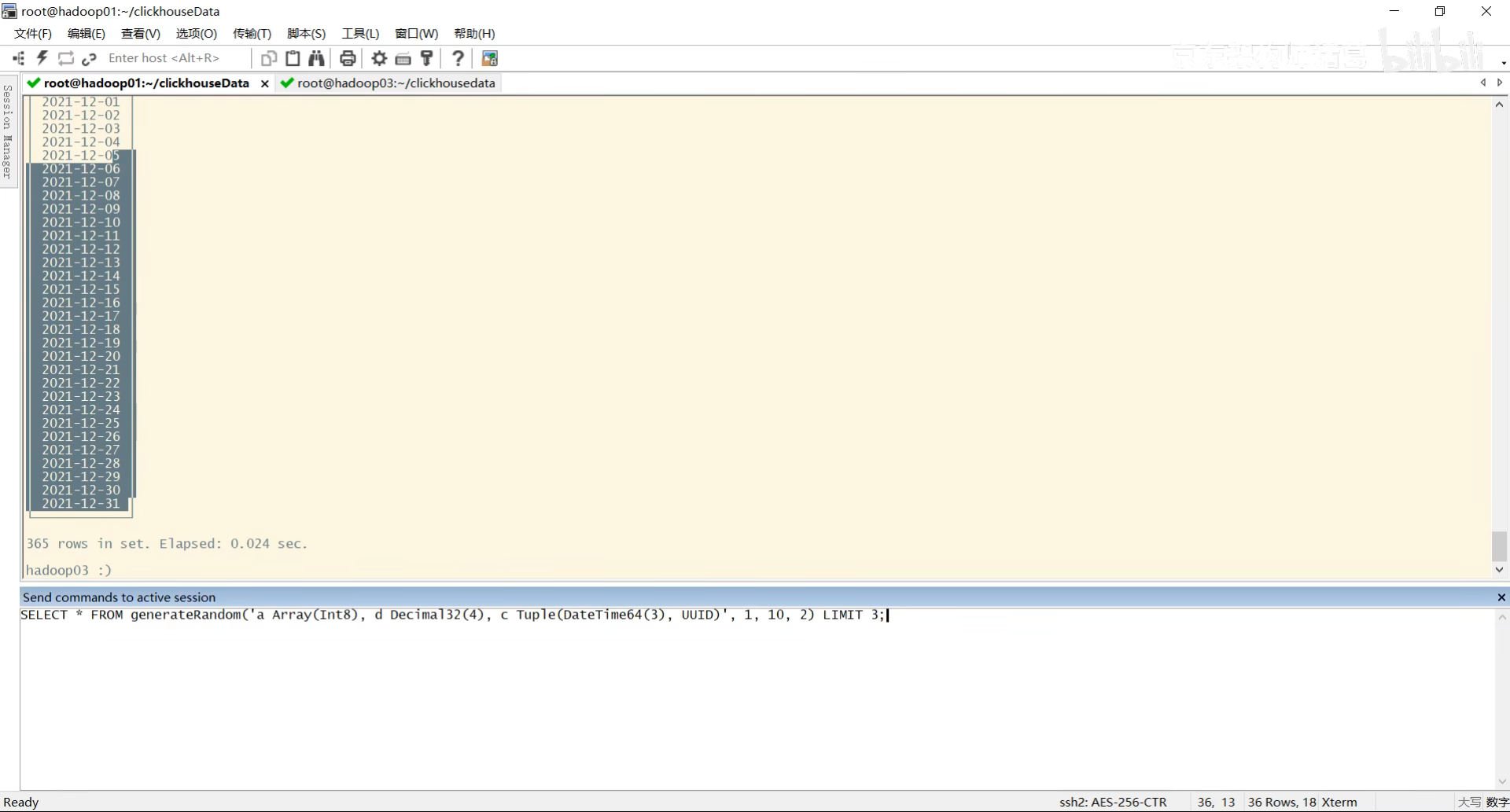Screen dimensions: 1510x812
Task: Click the 2021-12-15 row in terminal
Action: pyautogui.click(x=81, y=289)
